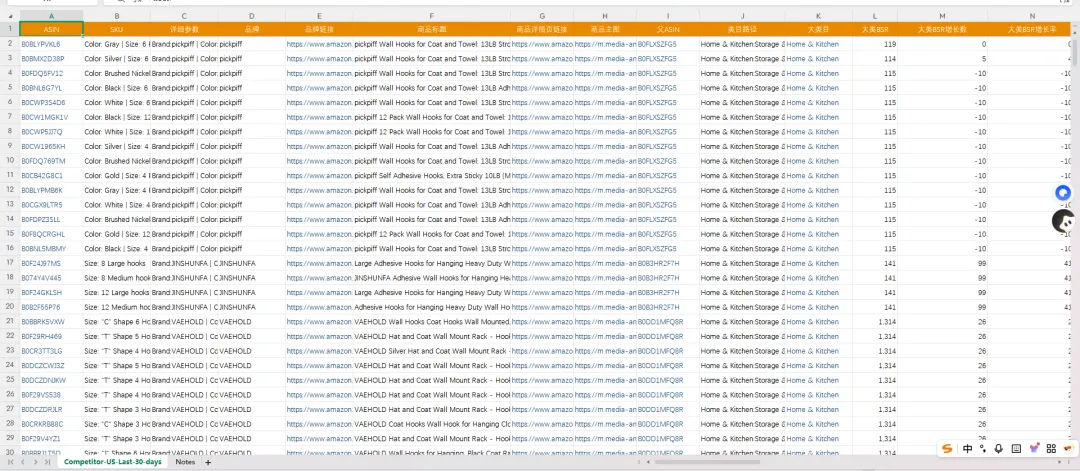Screen dimensions: 1080x471
Task: Select VAEHOLD Silver Hat and Coat title cell
Action: [x=431, y=350]
